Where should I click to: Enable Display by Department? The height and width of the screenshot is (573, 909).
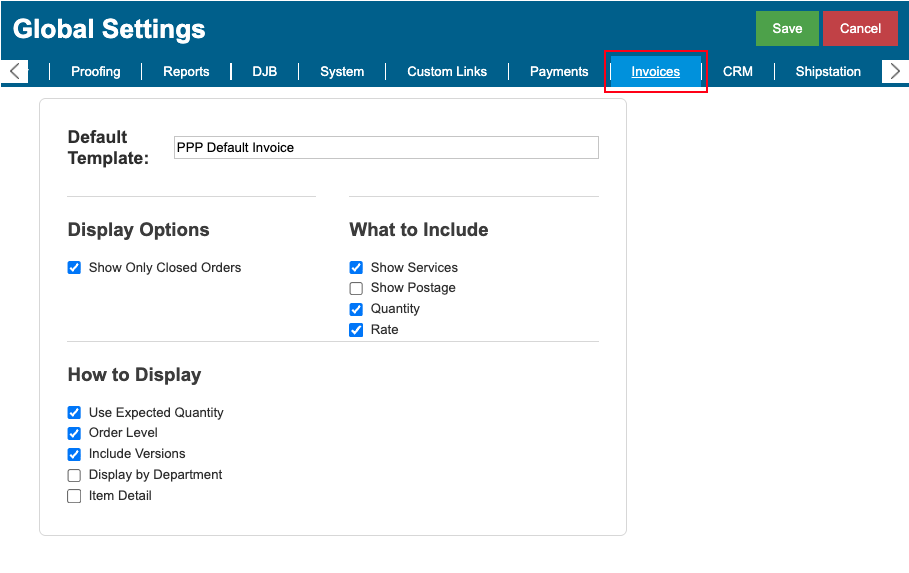click(x=74, y=475)
